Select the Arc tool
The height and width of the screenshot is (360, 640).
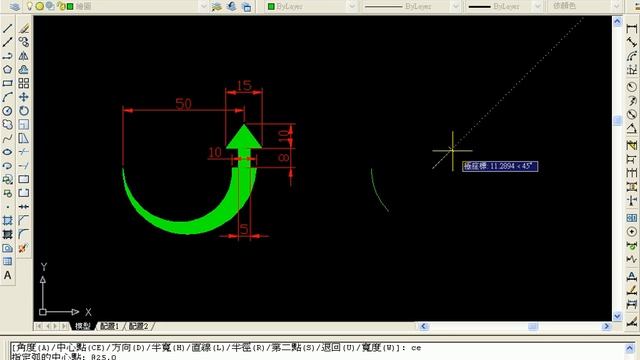(7, 97)
